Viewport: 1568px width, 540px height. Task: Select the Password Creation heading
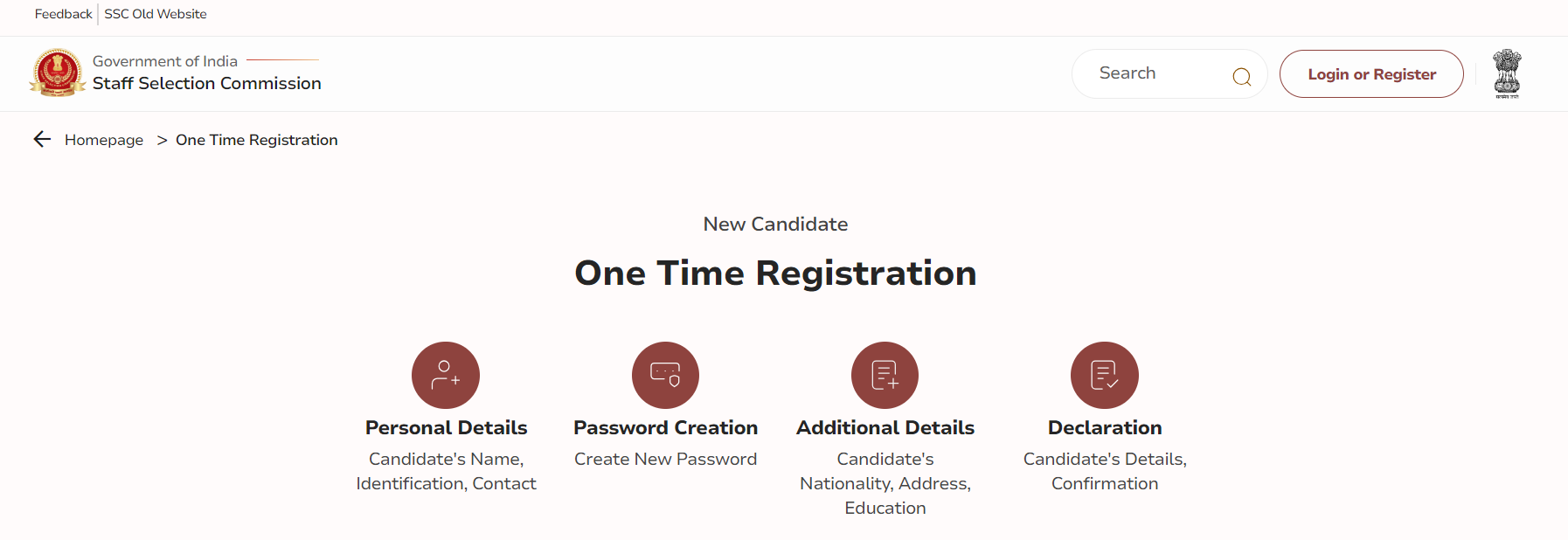665,427
